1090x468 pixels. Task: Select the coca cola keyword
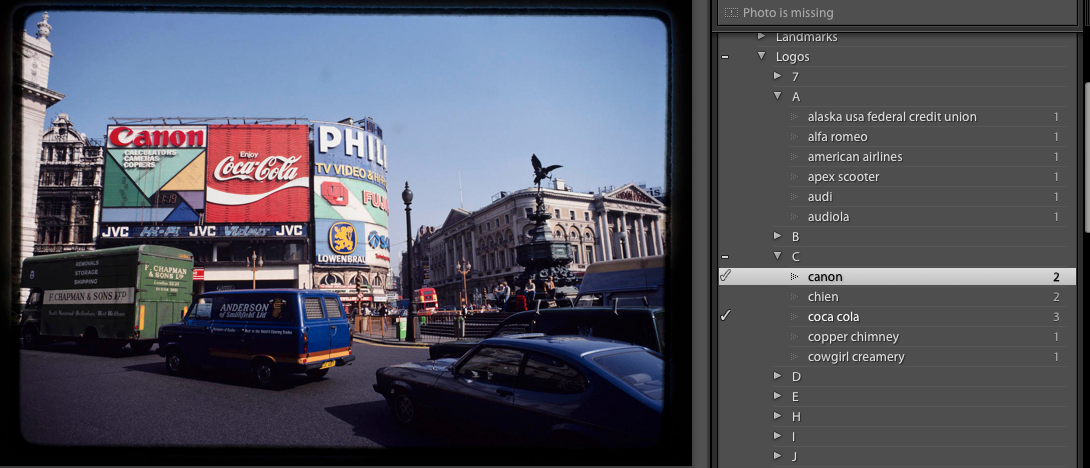coord(833,317)
